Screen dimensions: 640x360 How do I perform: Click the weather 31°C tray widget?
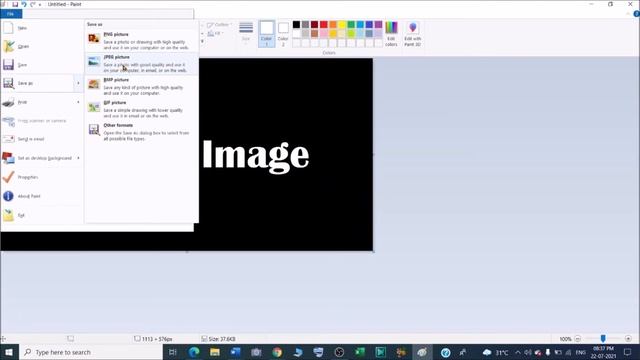[496, 352]
